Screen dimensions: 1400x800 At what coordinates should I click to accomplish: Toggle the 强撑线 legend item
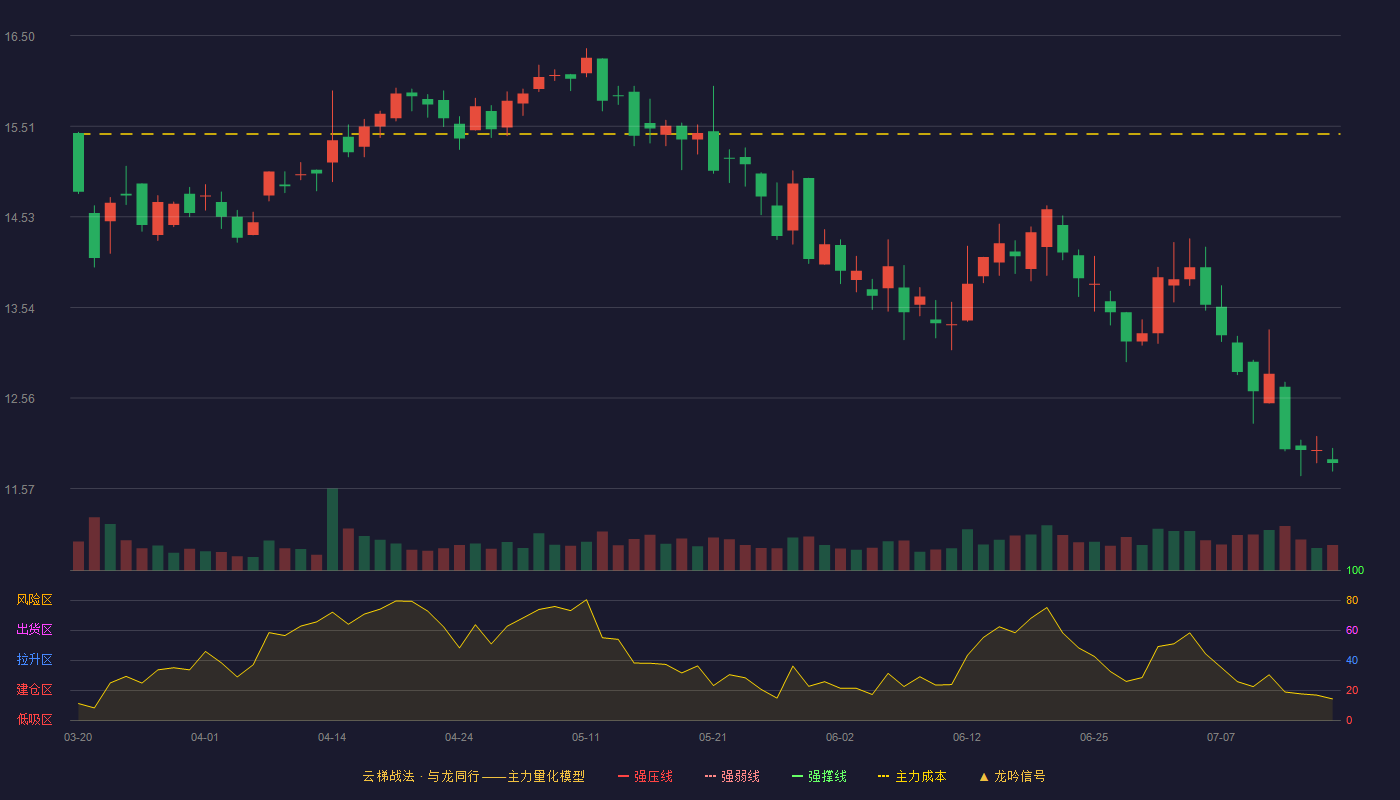coord(819,776)
